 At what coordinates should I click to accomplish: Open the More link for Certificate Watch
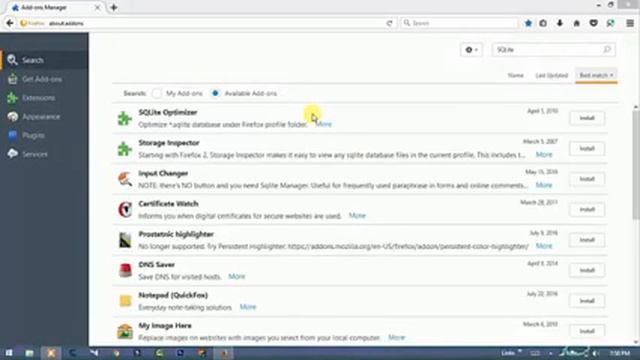coord(357,216)
